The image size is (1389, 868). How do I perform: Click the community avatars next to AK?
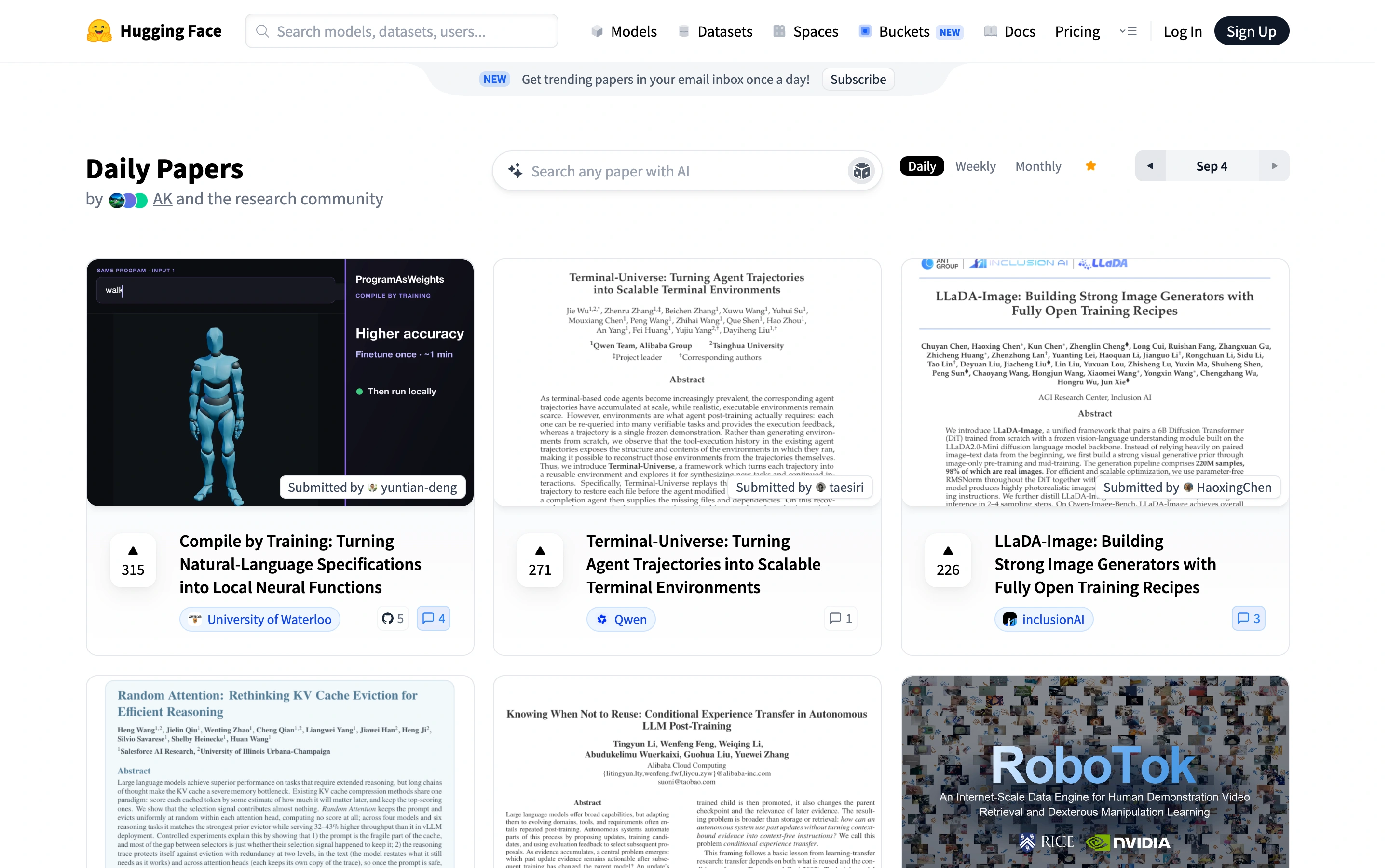tap(128, 200)
